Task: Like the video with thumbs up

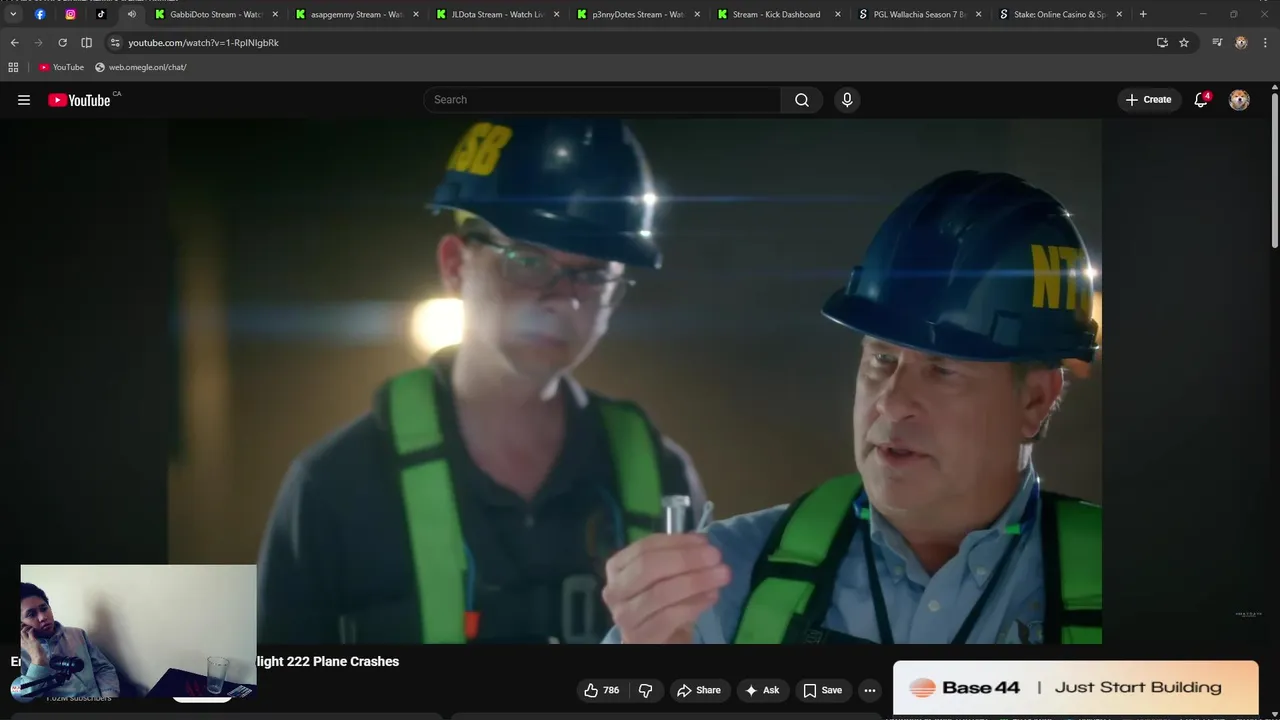Action: coord(602,690)
